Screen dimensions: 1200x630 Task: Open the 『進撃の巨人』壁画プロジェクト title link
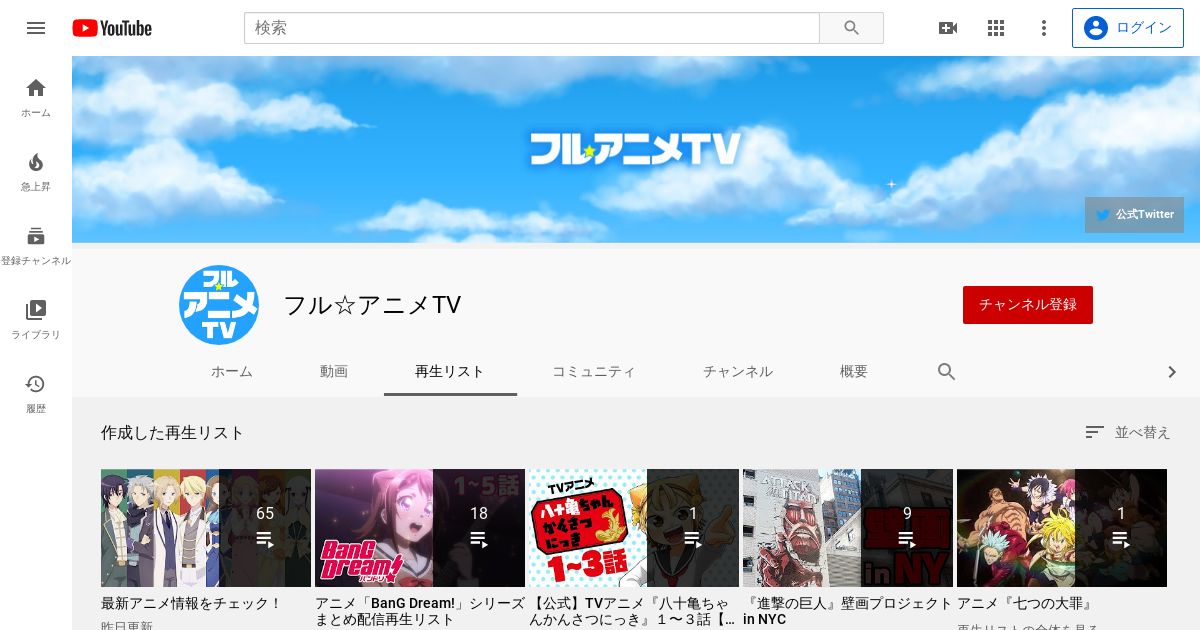click(848, 611)
